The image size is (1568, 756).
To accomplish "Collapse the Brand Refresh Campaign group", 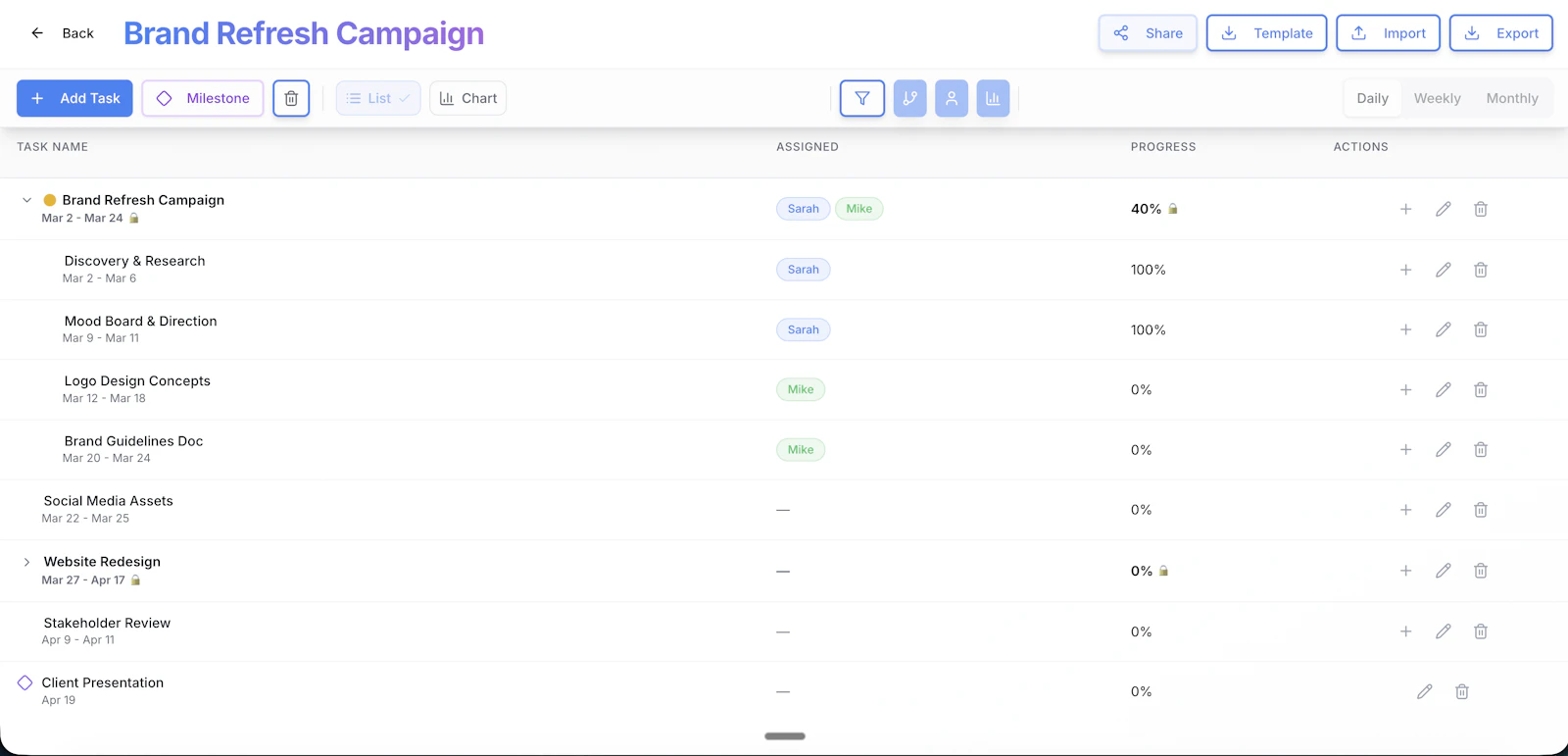I will (26, 200).
